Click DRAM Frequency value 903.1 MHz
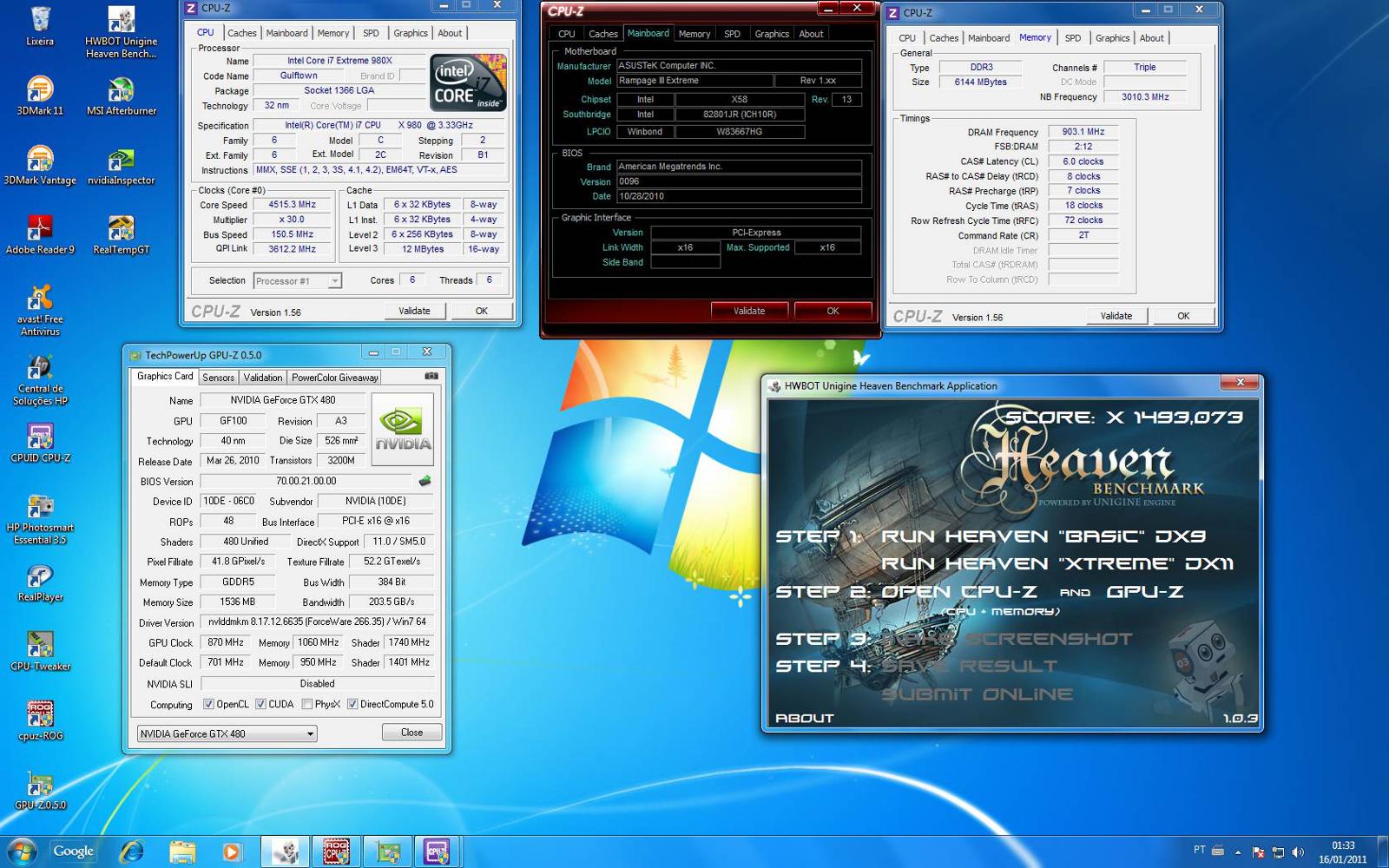1389x868 pixels. click(1083, 132)
